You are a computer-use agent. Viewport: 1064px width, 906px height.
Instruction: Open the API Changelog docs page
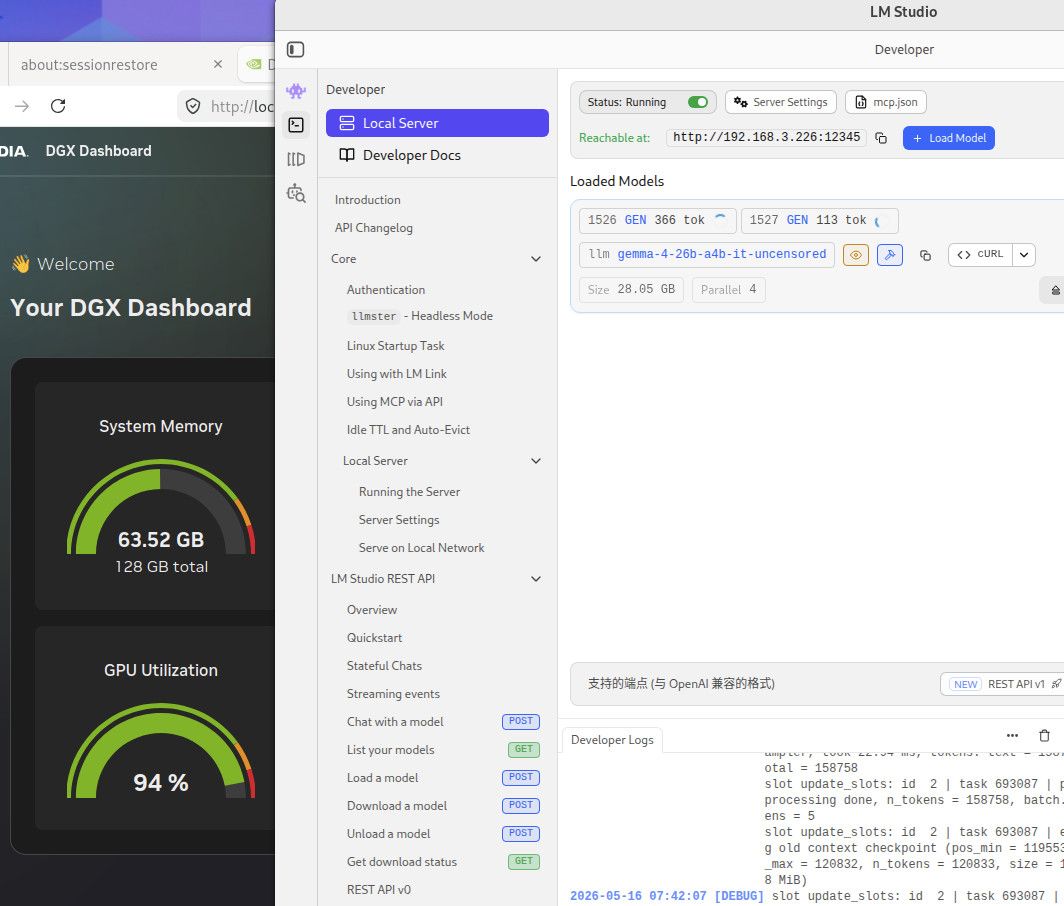(374, 228)
